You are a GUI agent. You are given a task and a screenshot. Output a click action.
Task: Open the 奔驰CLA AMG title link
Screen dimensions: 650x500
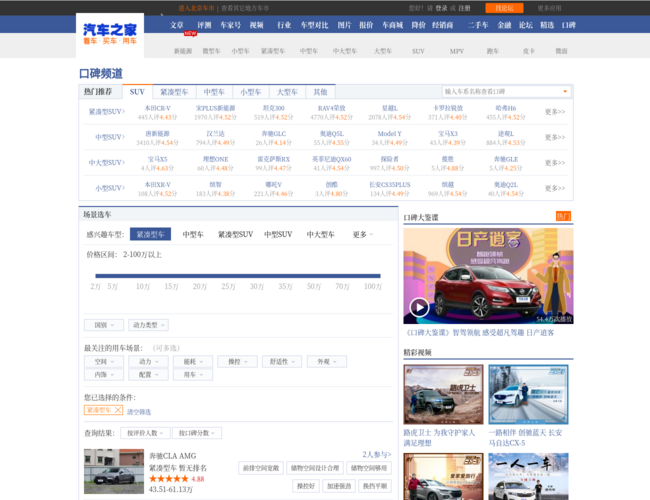(172, 456)
